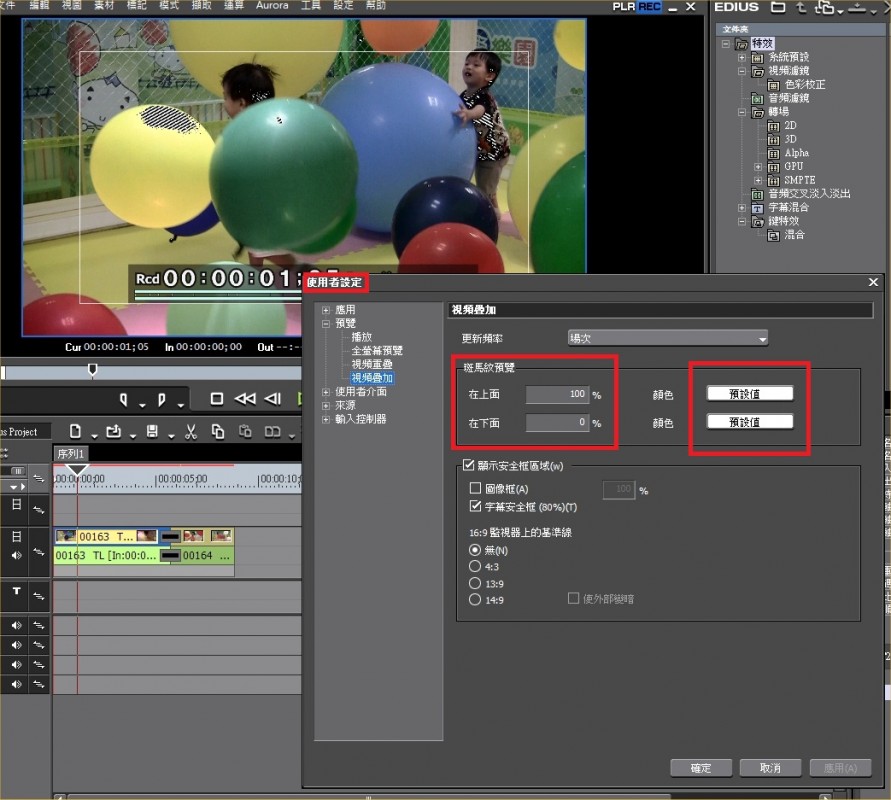Click the Cut scissors icon in timeline toolbar
The height and width of the screenshot is (800, 891).
(190, 432)
